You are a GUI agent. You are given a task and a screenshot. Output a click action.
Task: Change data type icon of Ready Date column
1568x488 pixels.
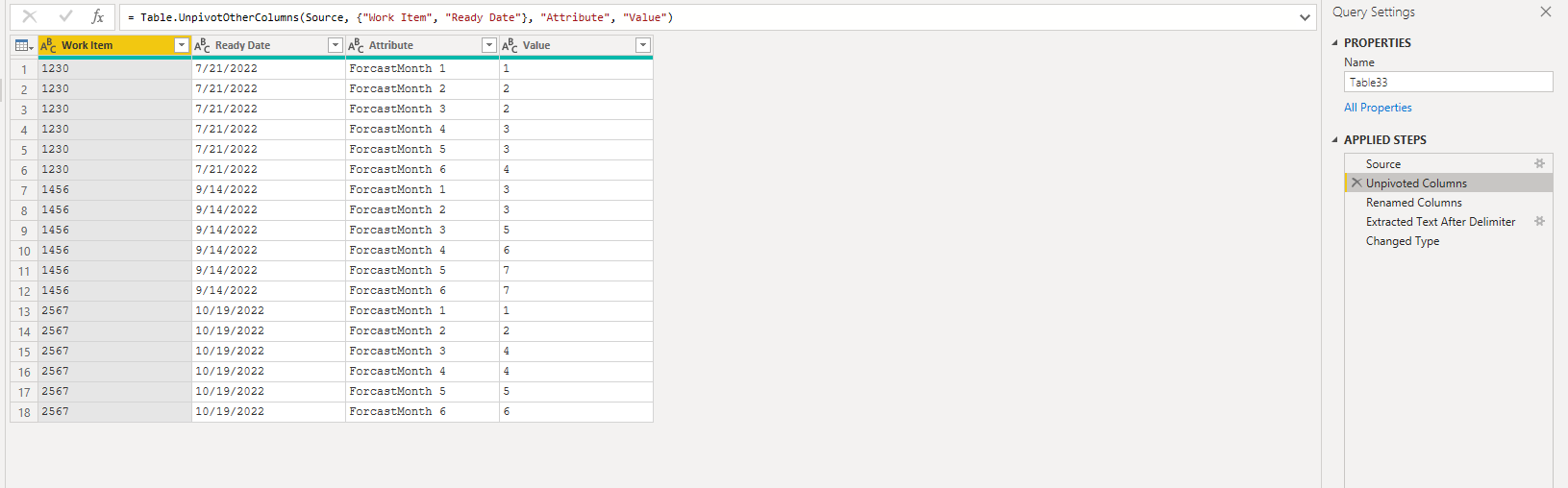[202, 45]
